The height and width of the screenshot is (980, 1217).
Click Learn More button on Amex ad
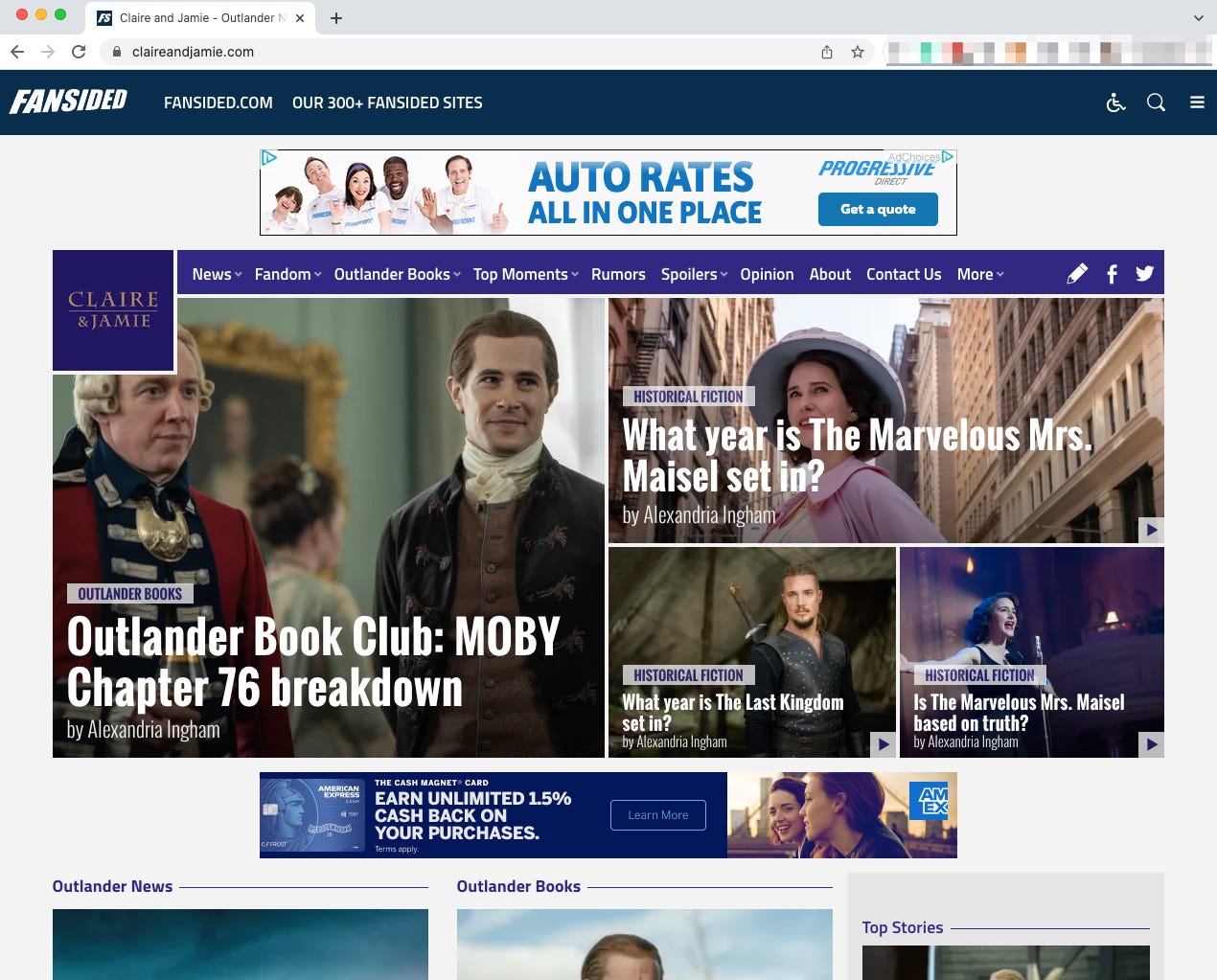(x=658, y=815)
